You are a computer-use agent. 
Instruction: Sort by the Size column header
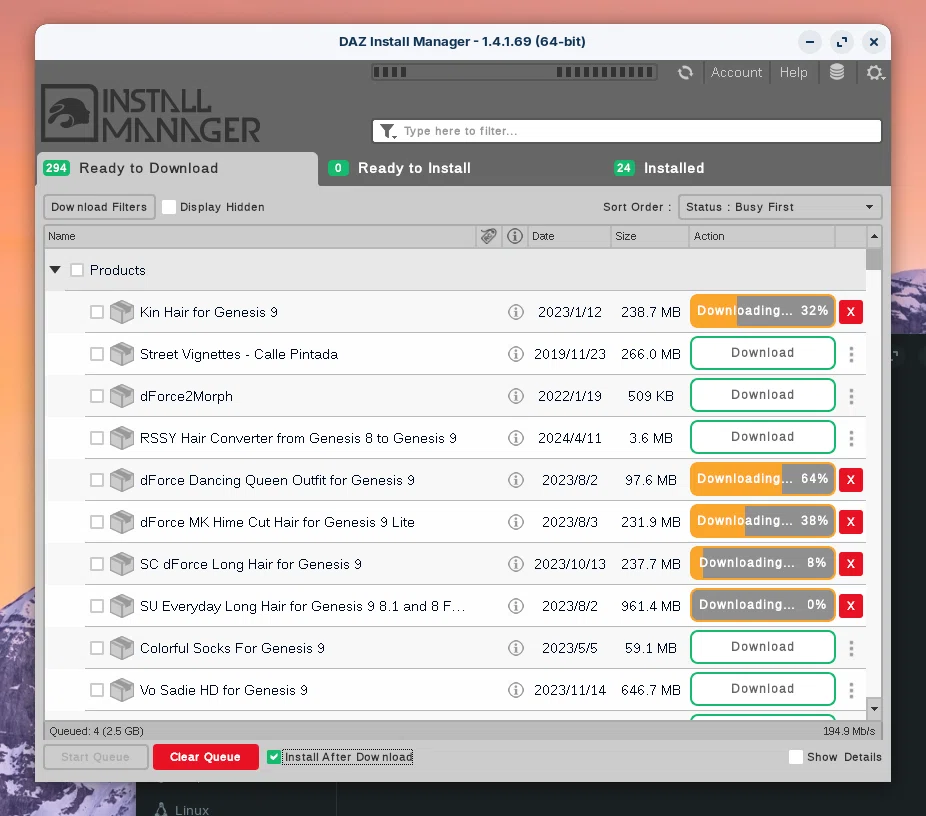[650, 236]
